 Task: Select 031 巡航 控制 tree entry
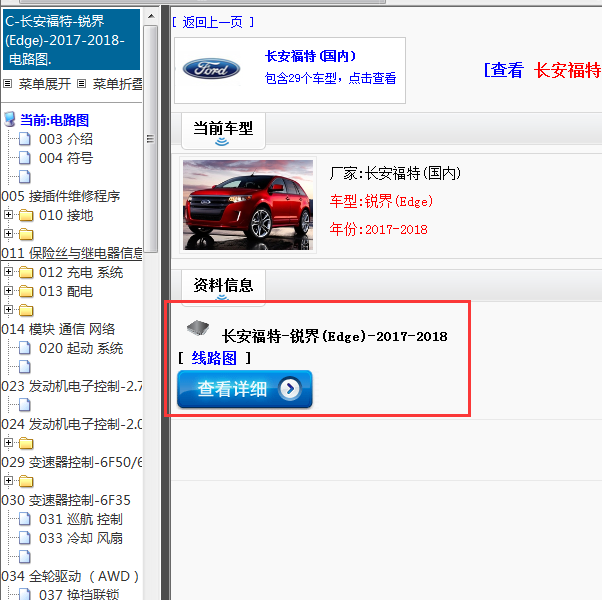pyautogui.click(x=81, y=519)
